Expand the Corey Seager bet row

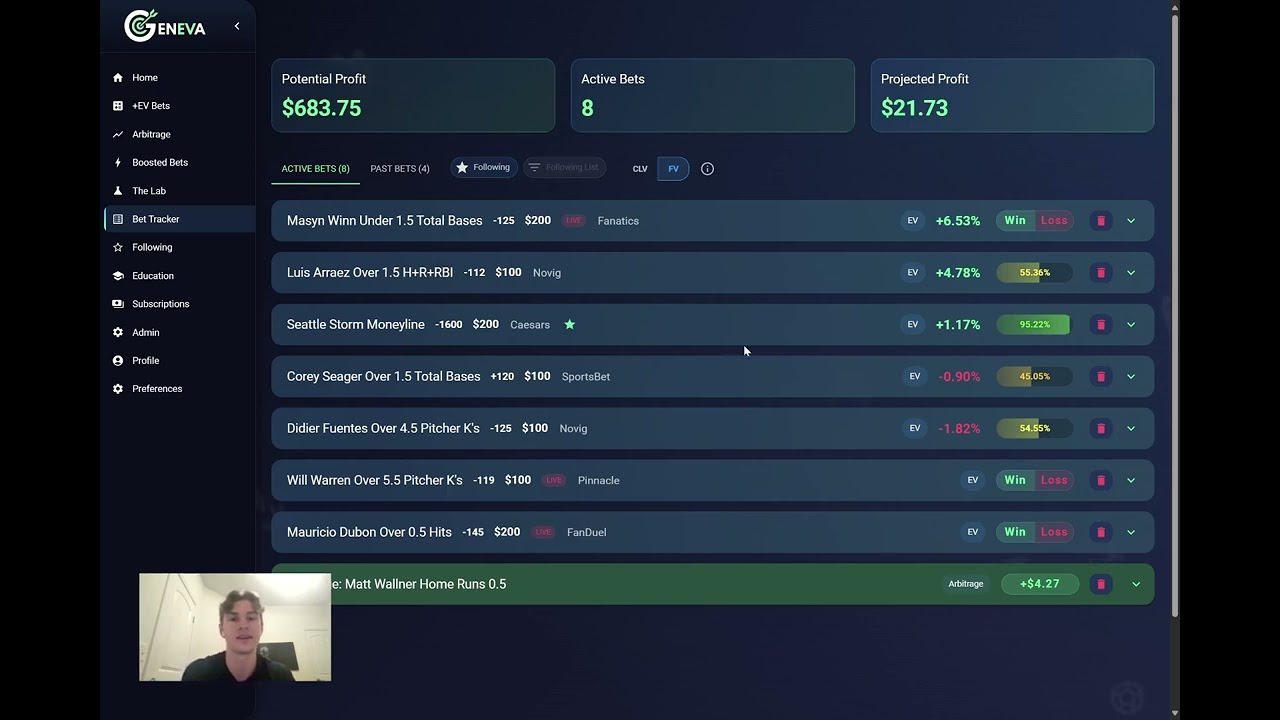[x=1131, y=377]
